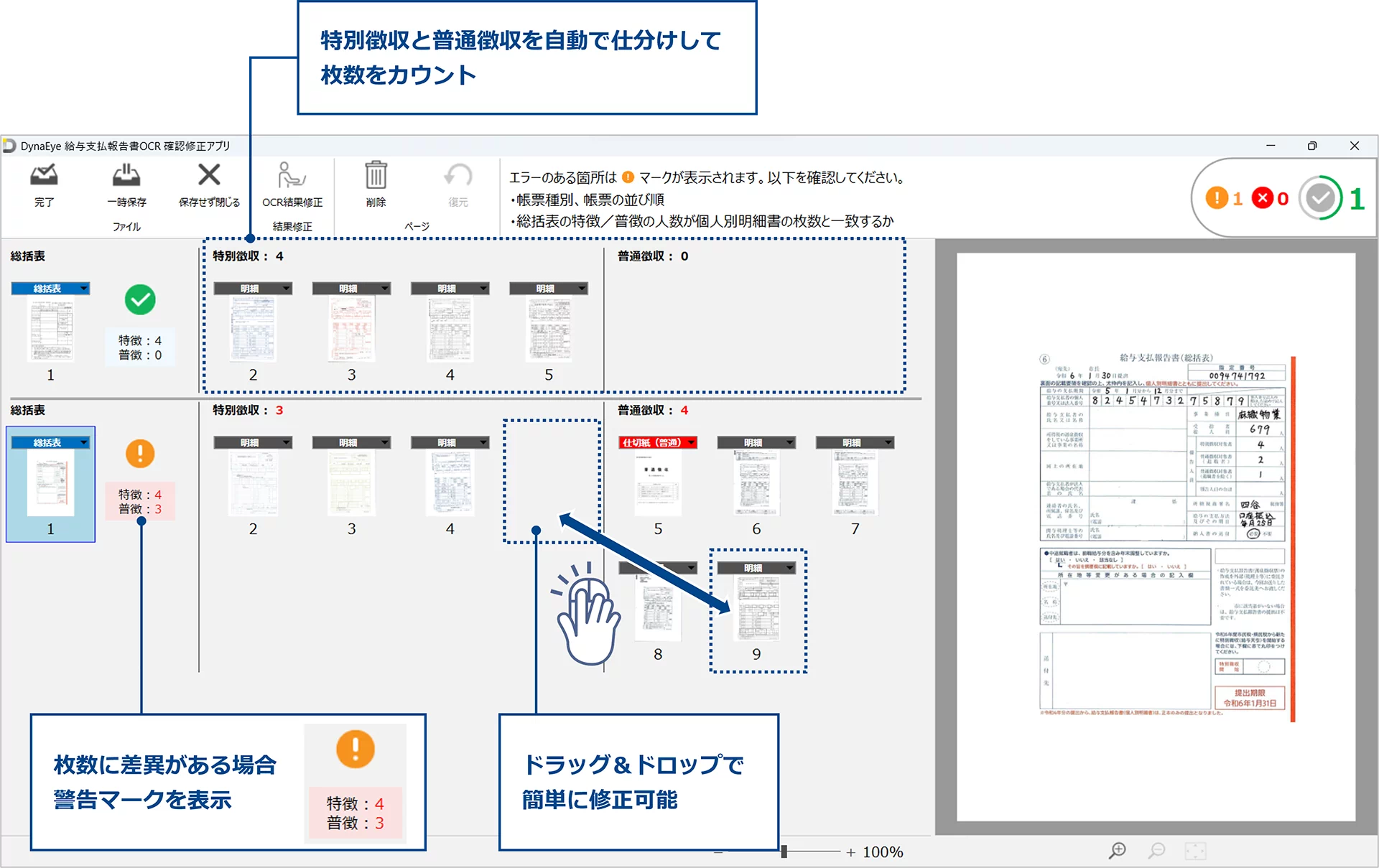This screenshot has width=1379, height=868.
Task: Zoom in with the magnifier plus icon
Action: click(1117, 850)
